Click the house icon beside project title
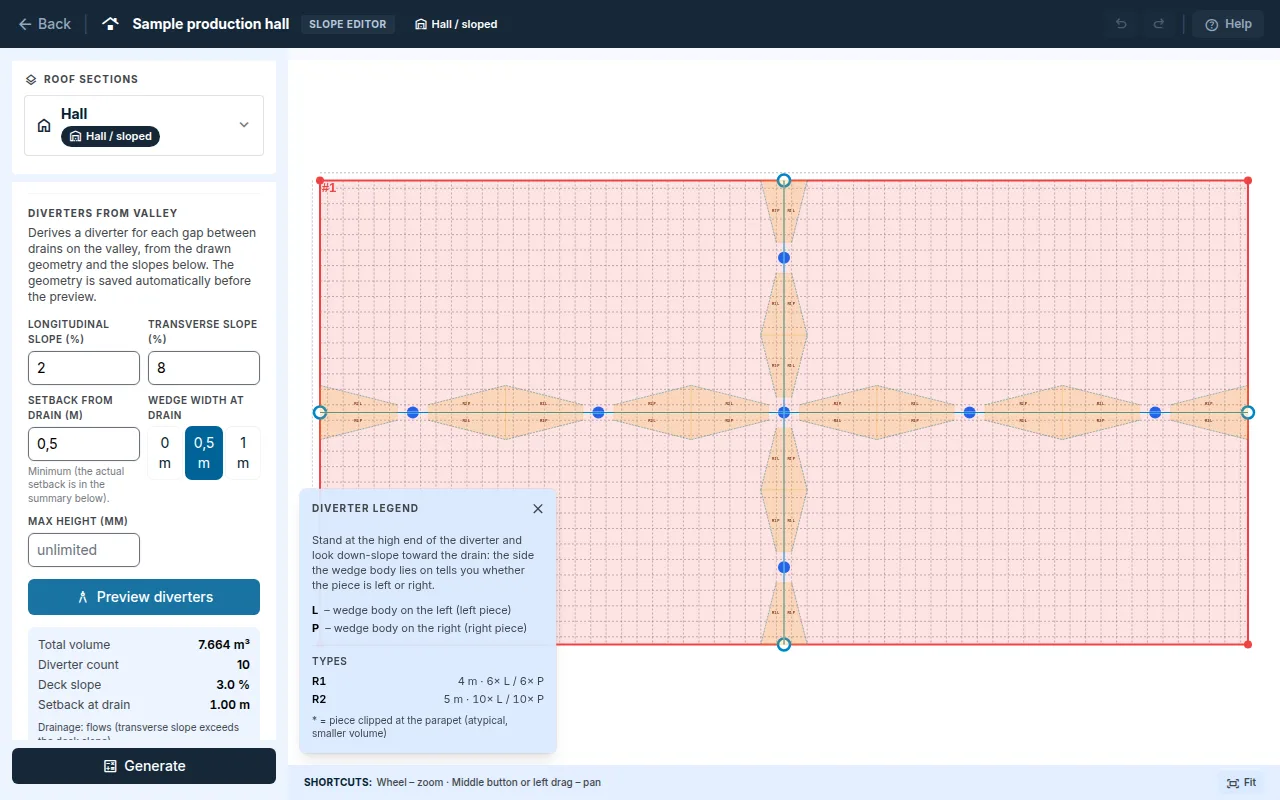 coord(111,24)
